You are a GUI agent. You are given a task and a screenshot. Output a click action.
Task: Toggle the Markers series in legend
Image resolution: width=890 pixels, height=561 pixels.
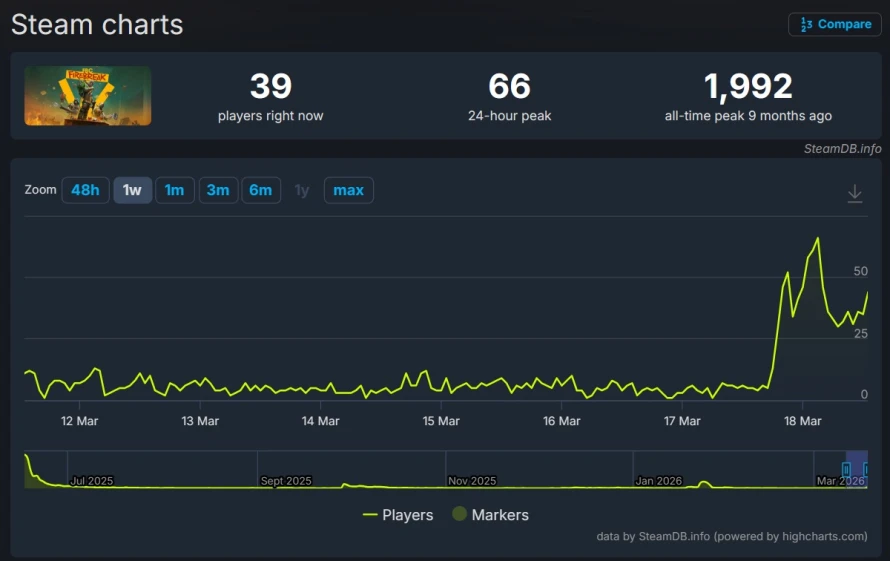490,515
